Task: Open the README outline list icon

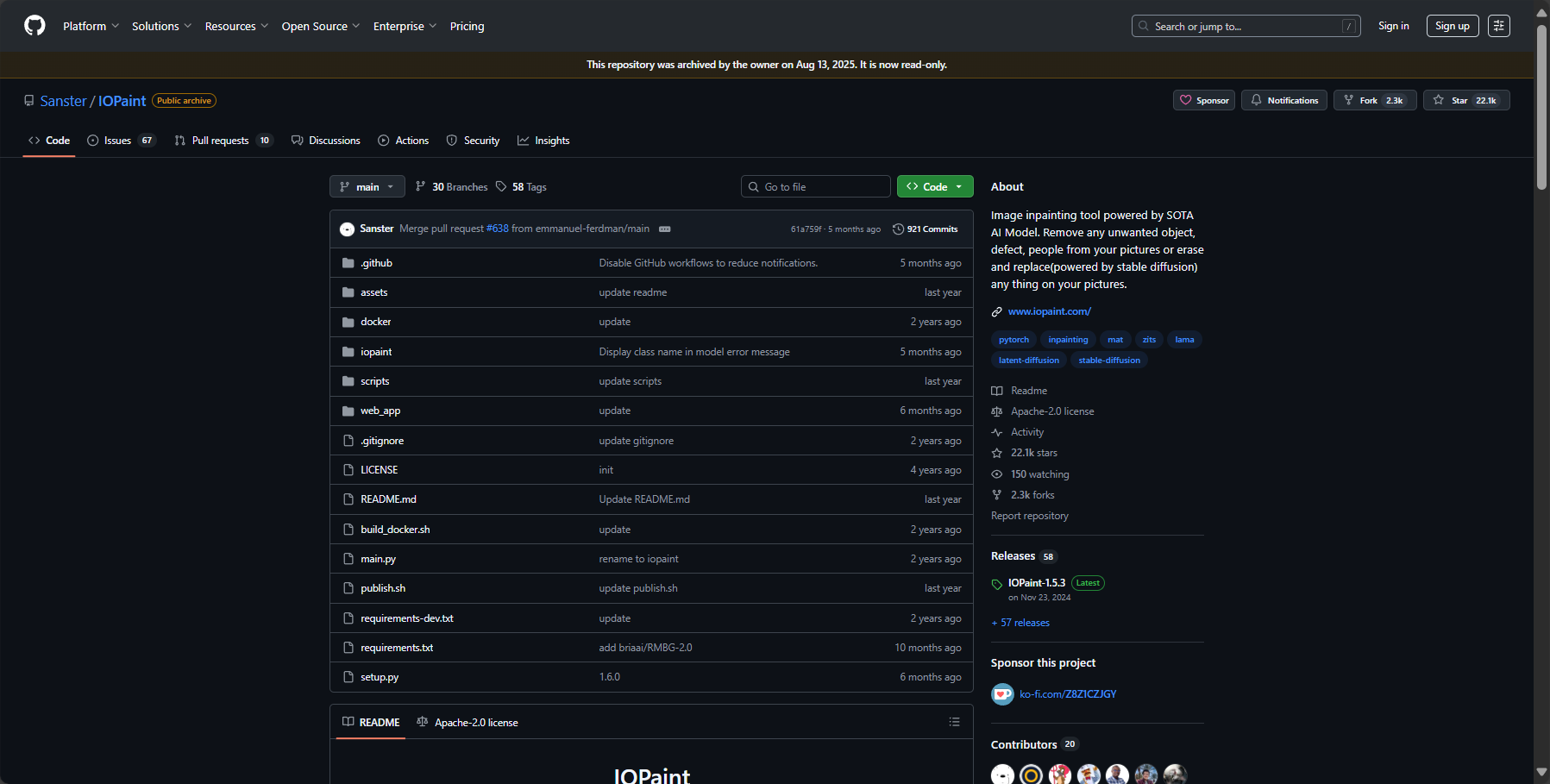Action: coord(954,722)
